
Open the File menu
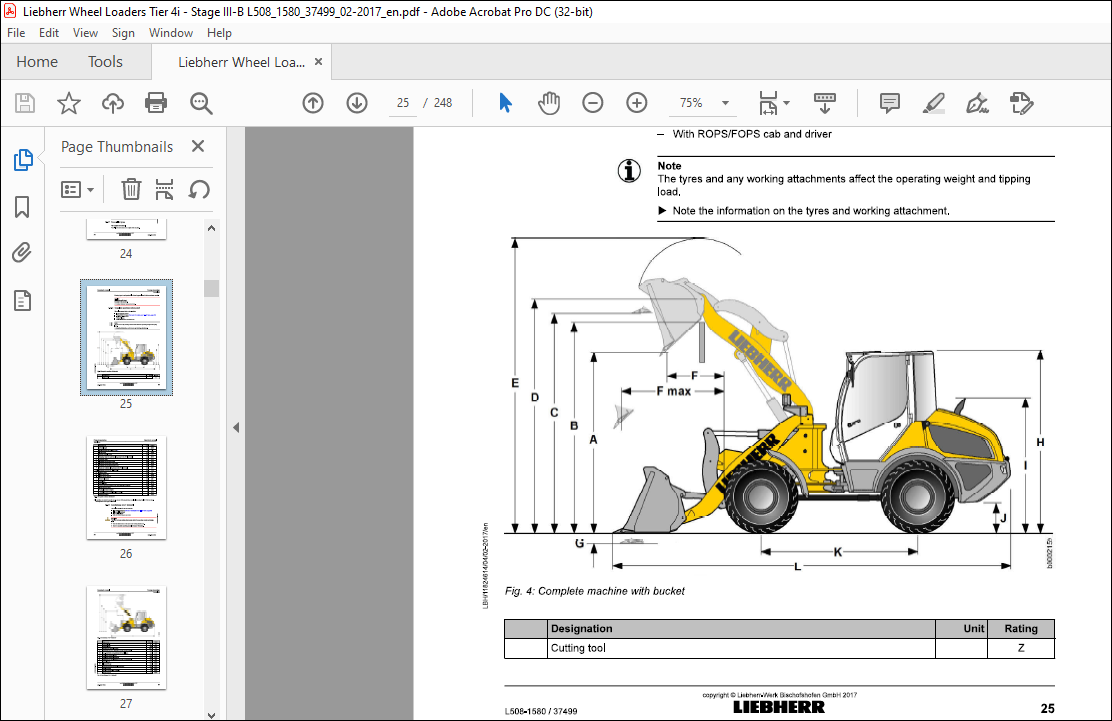[x=16, y=33]
